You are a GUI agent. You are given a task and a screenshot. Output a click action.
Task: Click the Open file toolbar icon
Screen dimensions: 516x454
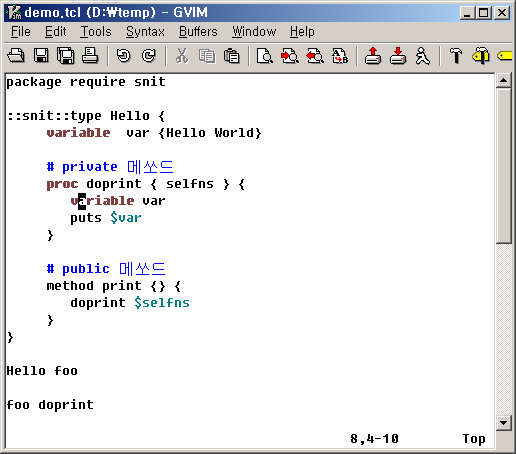point(16,55)
